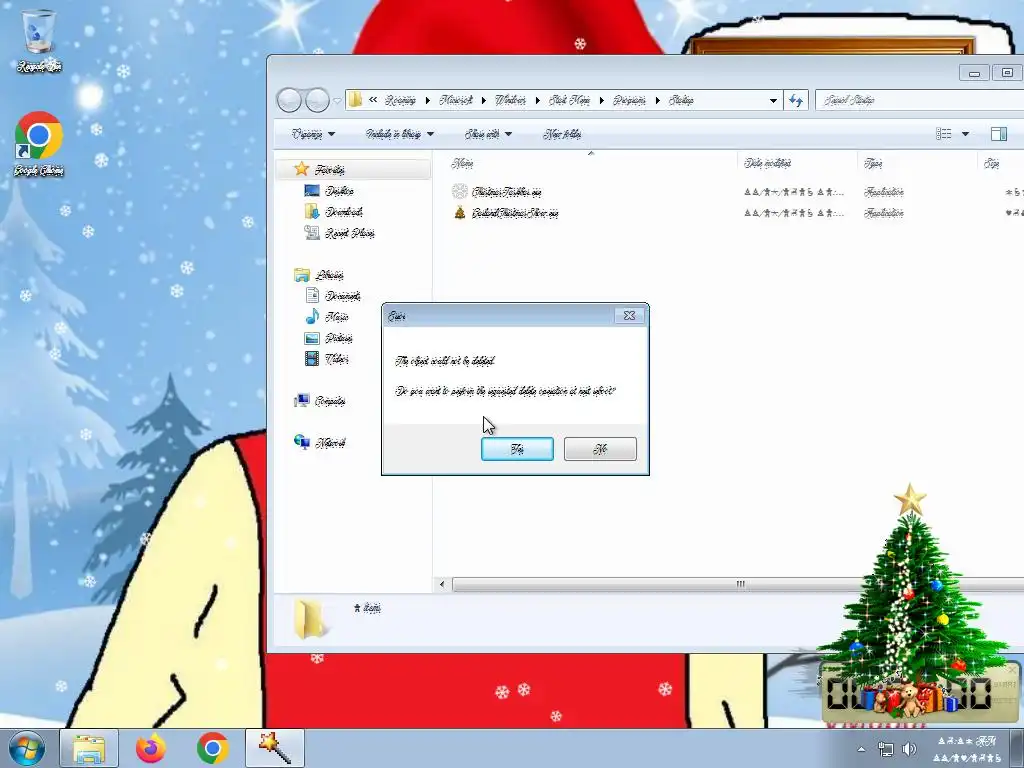Image resolution: width=1024 pixels, height=768 pixels.
Task: Open the Organize menu
Action: [313, 134]
